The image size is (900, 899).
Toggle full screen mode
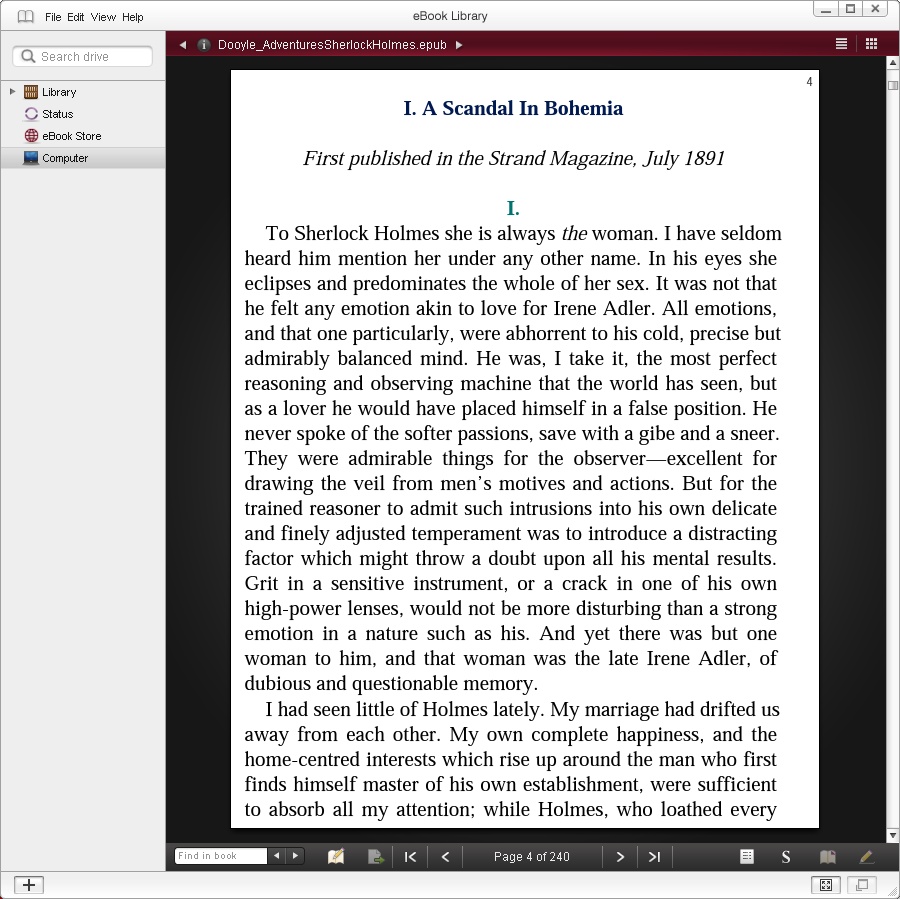pos(826,885)
